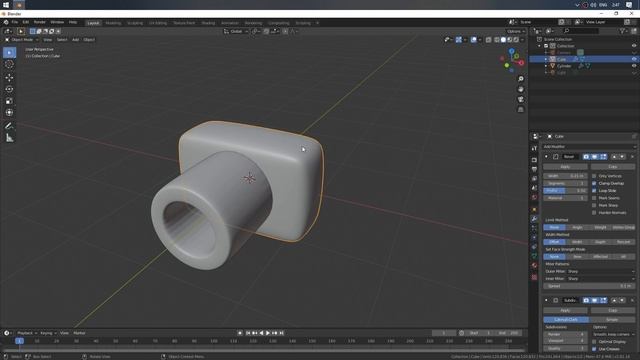Switch to wireframe viewport shading
This screenshot has height=360, width=640.
[x=497, y=40]
